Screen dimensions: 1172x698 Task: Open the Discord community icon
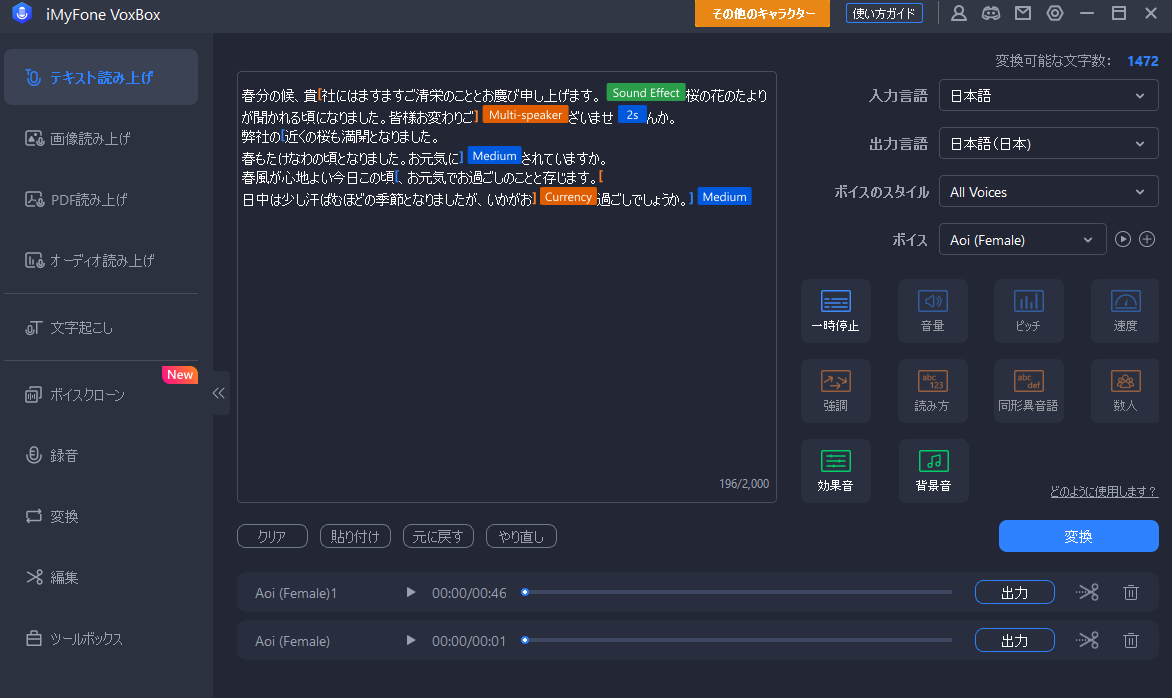point(991,13)
